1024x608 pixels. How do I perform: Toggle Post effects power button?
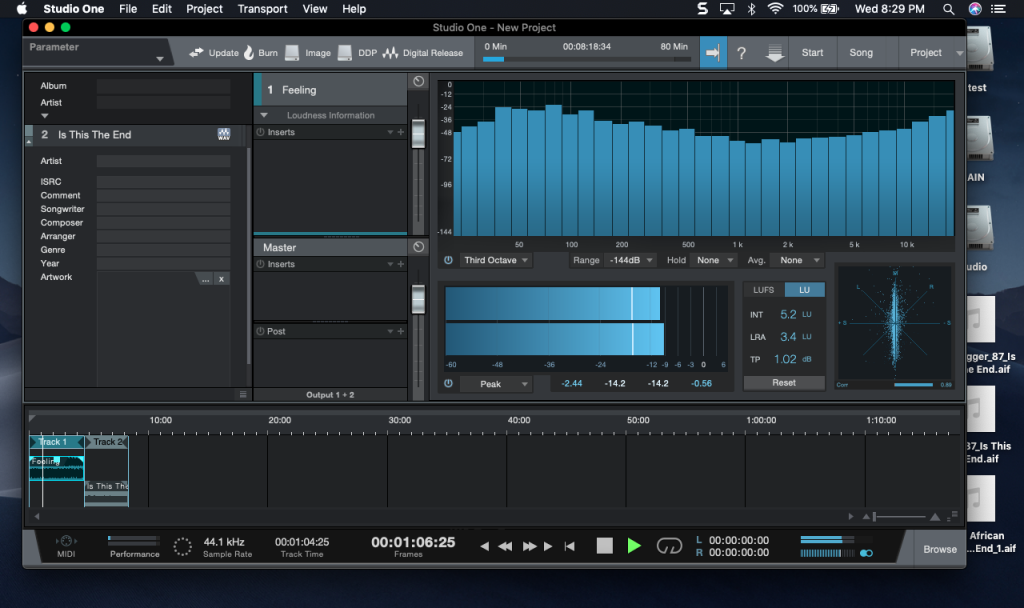(261, 331)
